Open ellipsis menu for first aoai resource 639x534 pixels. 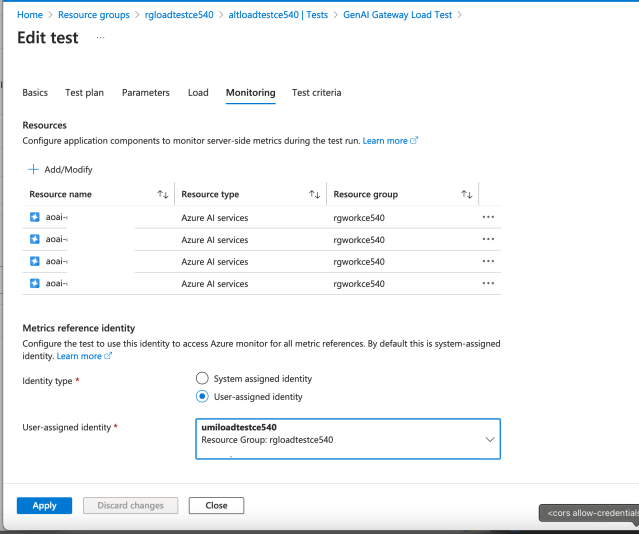[488, 217]
